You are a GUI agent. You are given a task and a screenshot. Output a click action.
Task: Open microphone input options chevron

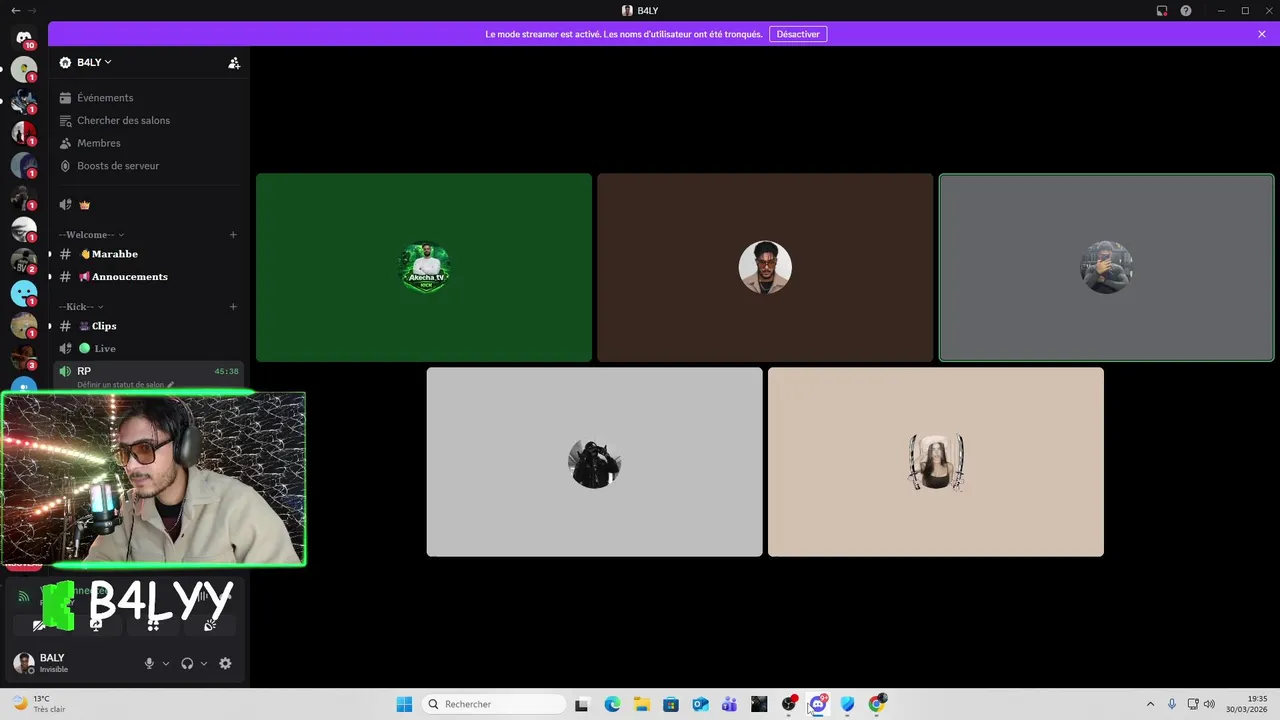166,663
